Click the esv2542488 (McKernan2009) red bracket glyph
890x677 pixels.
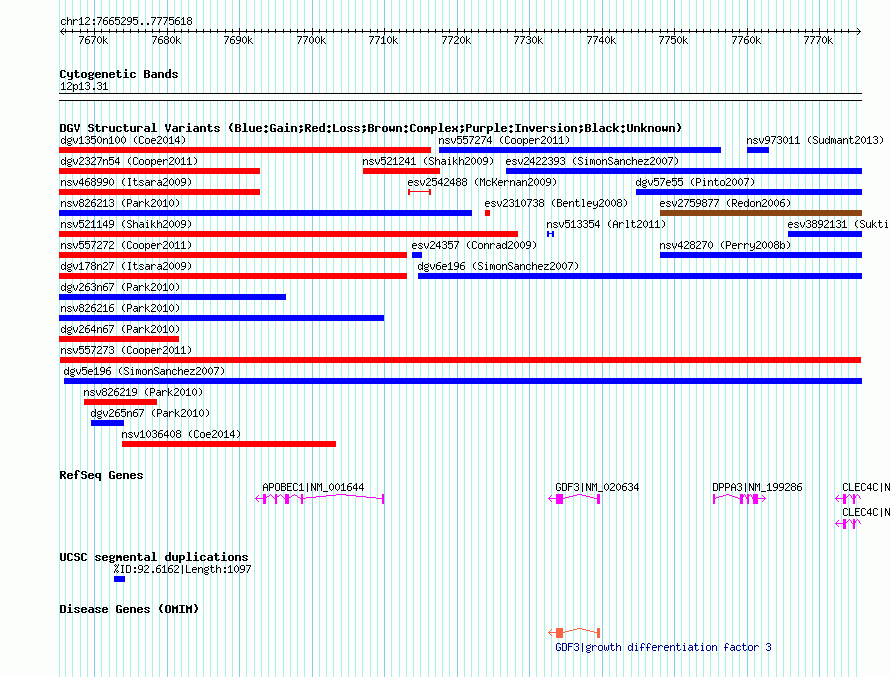pyautogui.click(x=419, y=192)
